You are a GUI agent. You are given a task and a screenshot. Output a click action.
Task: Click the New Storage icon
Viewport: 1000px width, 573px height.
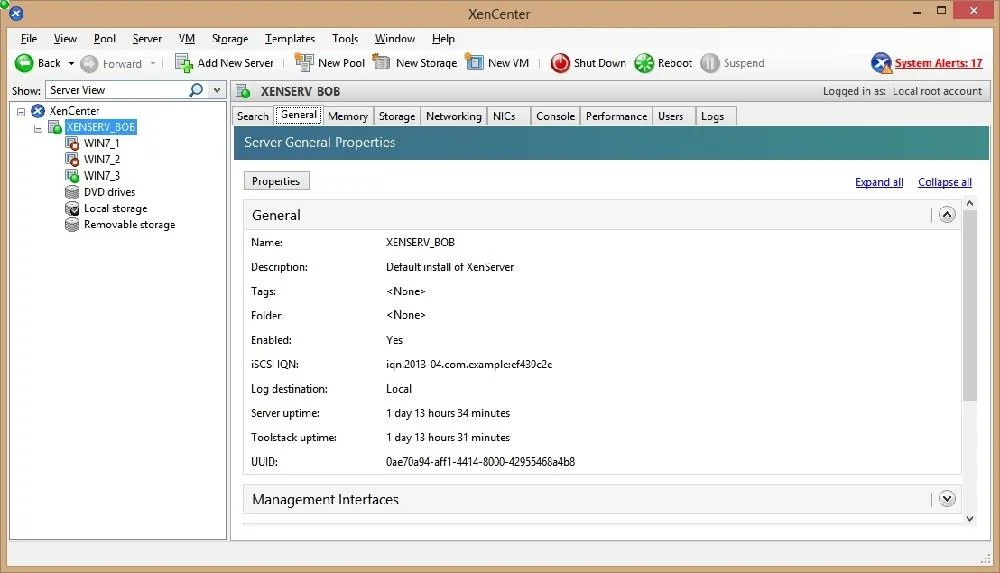point(381,62)
